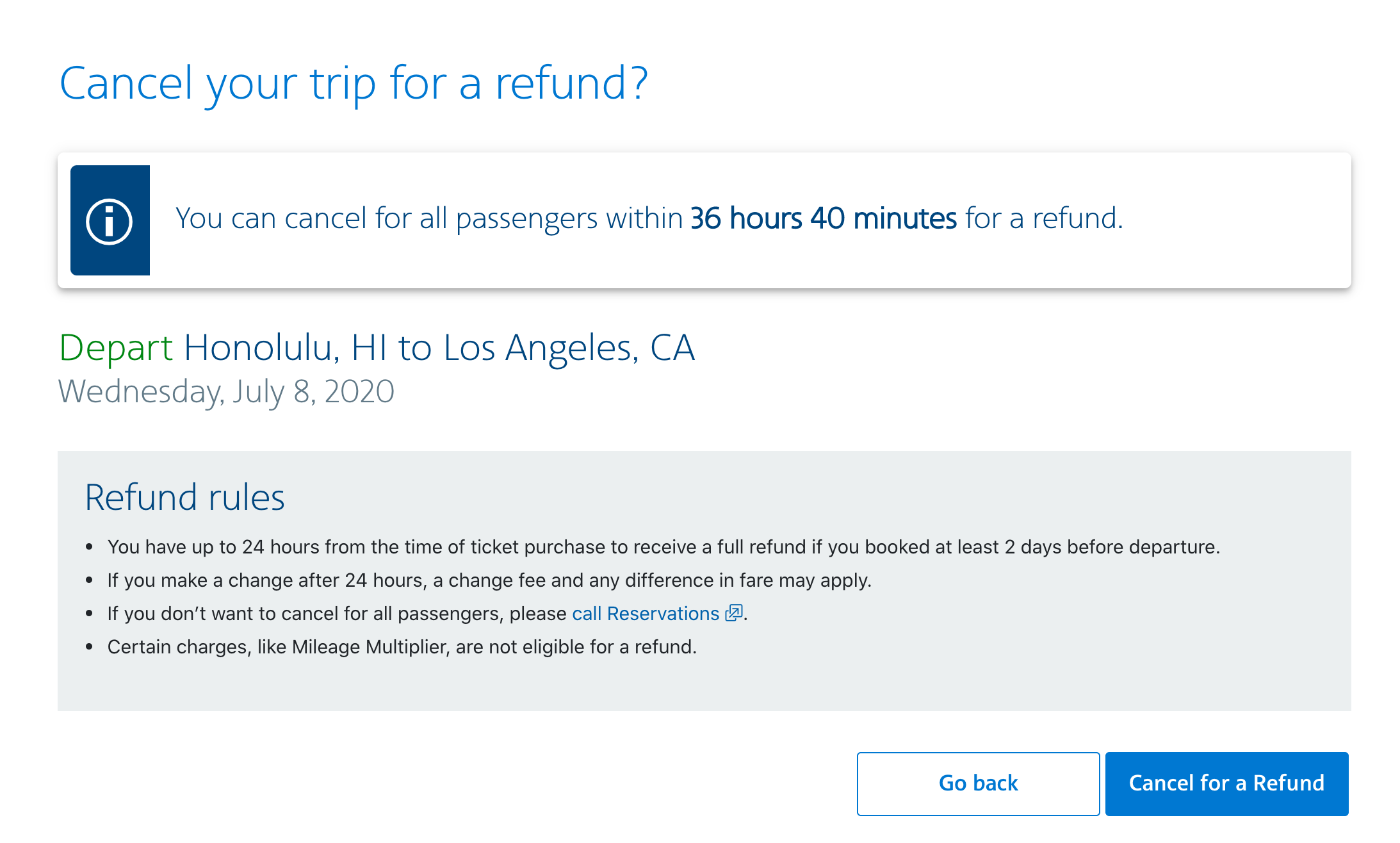Image resolution: width=1400 pixels, height=843 pixels.
Task: Open the call Reservations link
Action: (x=646, y=614)
